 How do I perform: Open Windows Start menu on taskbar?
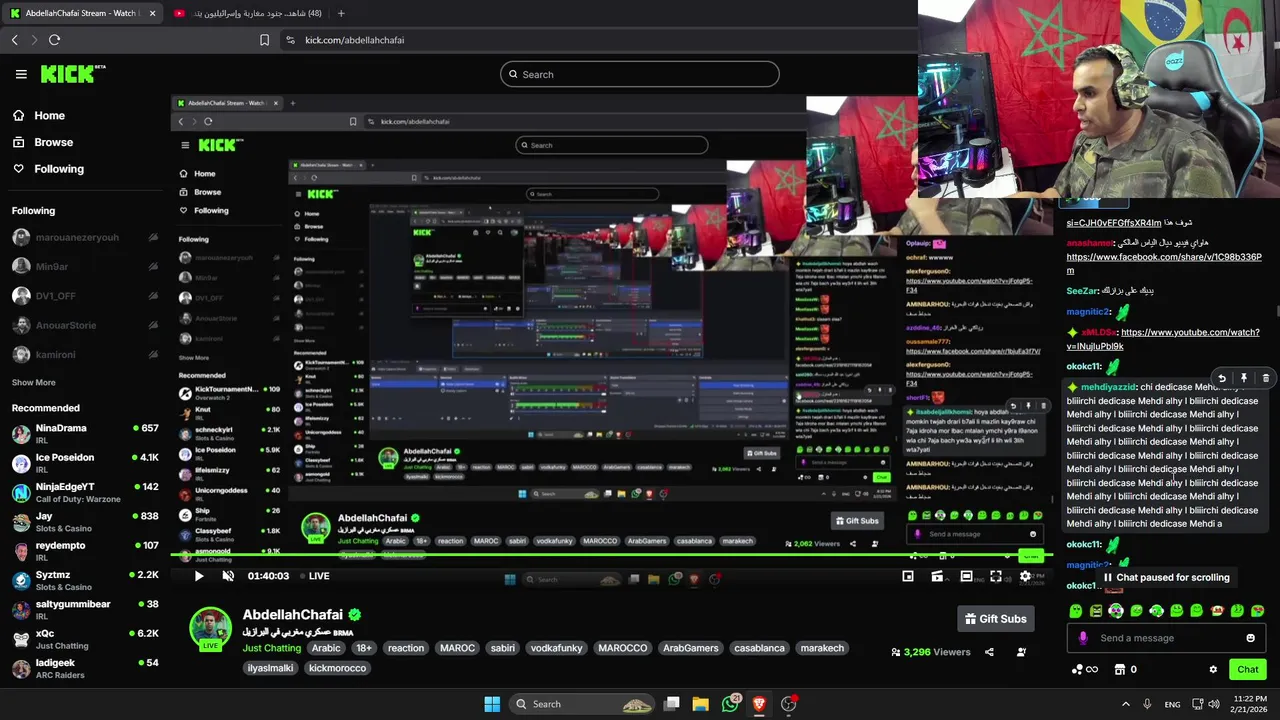click(x=492, y=704)
